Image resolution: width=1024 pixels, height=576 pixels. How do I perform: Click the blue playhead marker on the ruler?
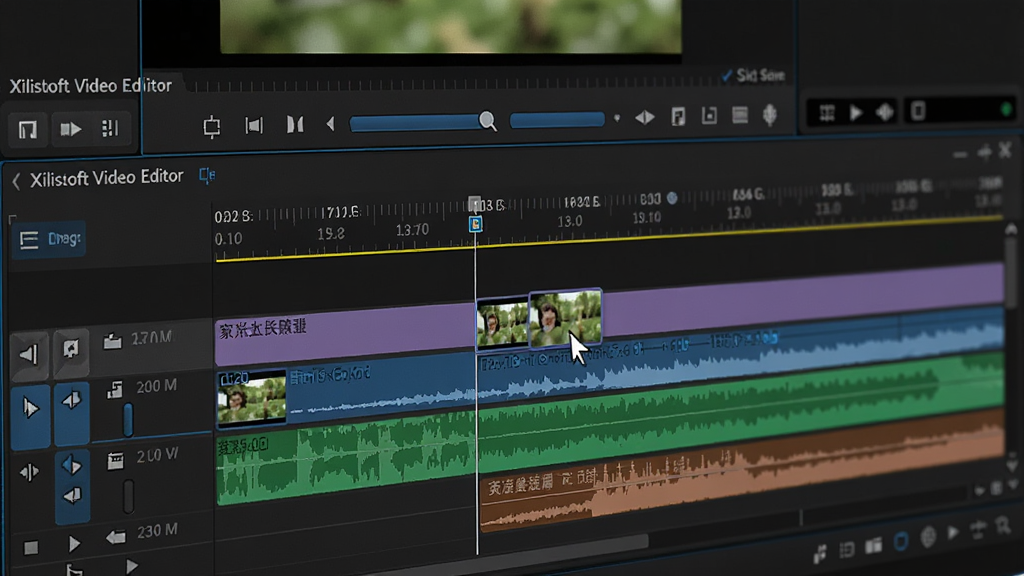475,224
